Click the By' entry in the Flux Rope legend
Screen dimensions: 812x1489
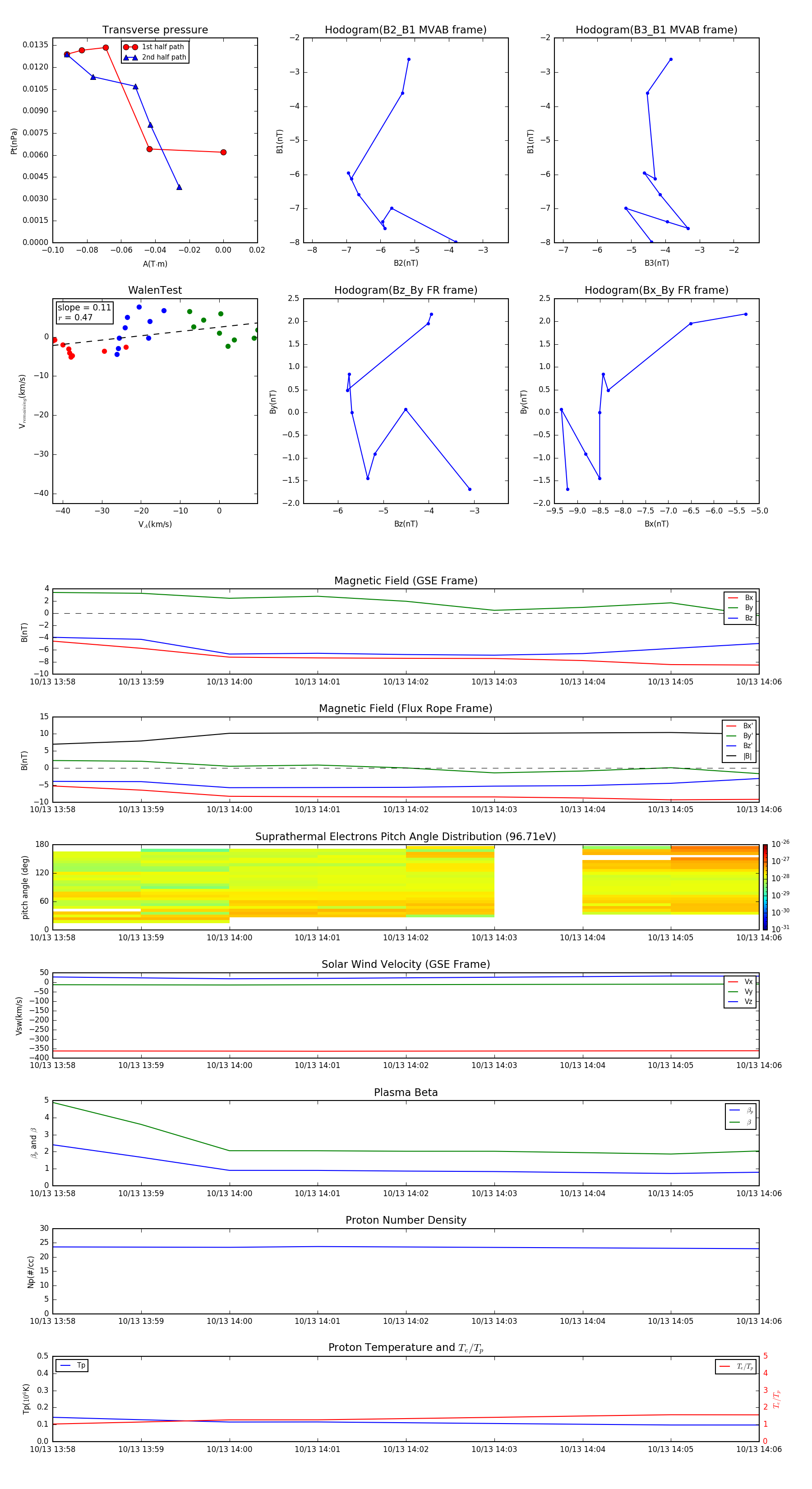pos(739,736)
